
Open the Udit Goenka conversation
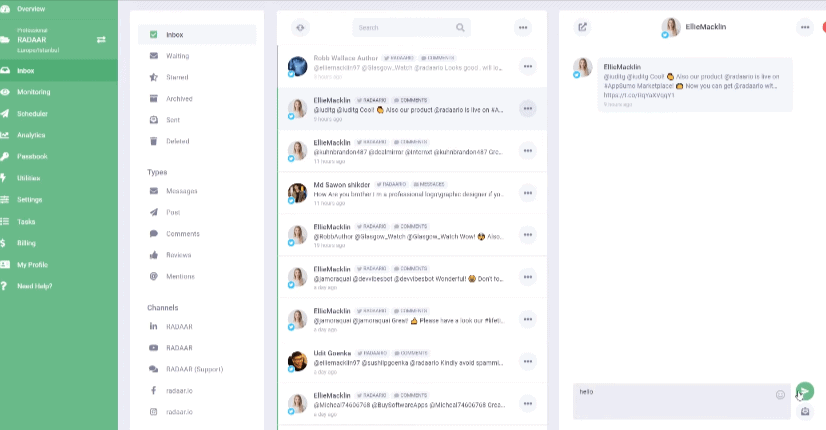coord(400,361)
